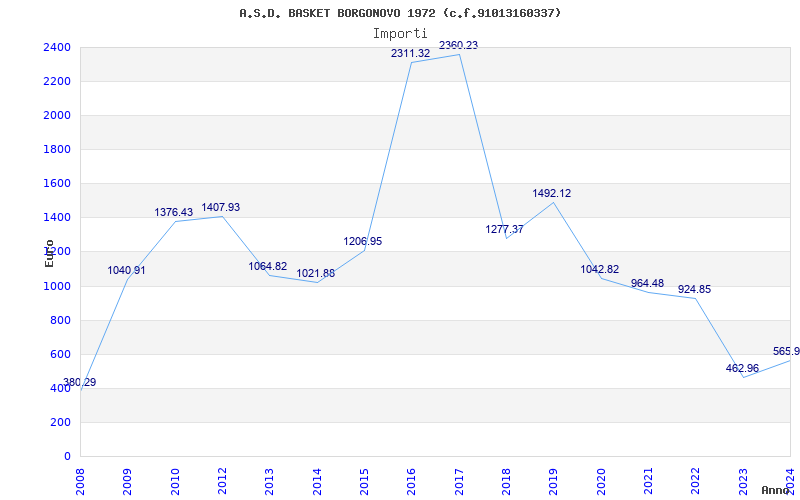
Task: Click the Euro y-axis title
Action: [x=49, y=253]
